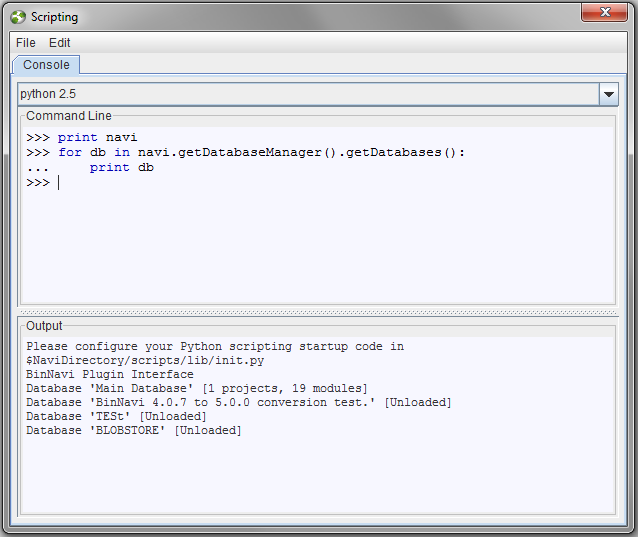
Task: Click '$NaviDirectory/scripts/lib/init.py' output line
Action: pyautogui.click(x=145, y=361)
